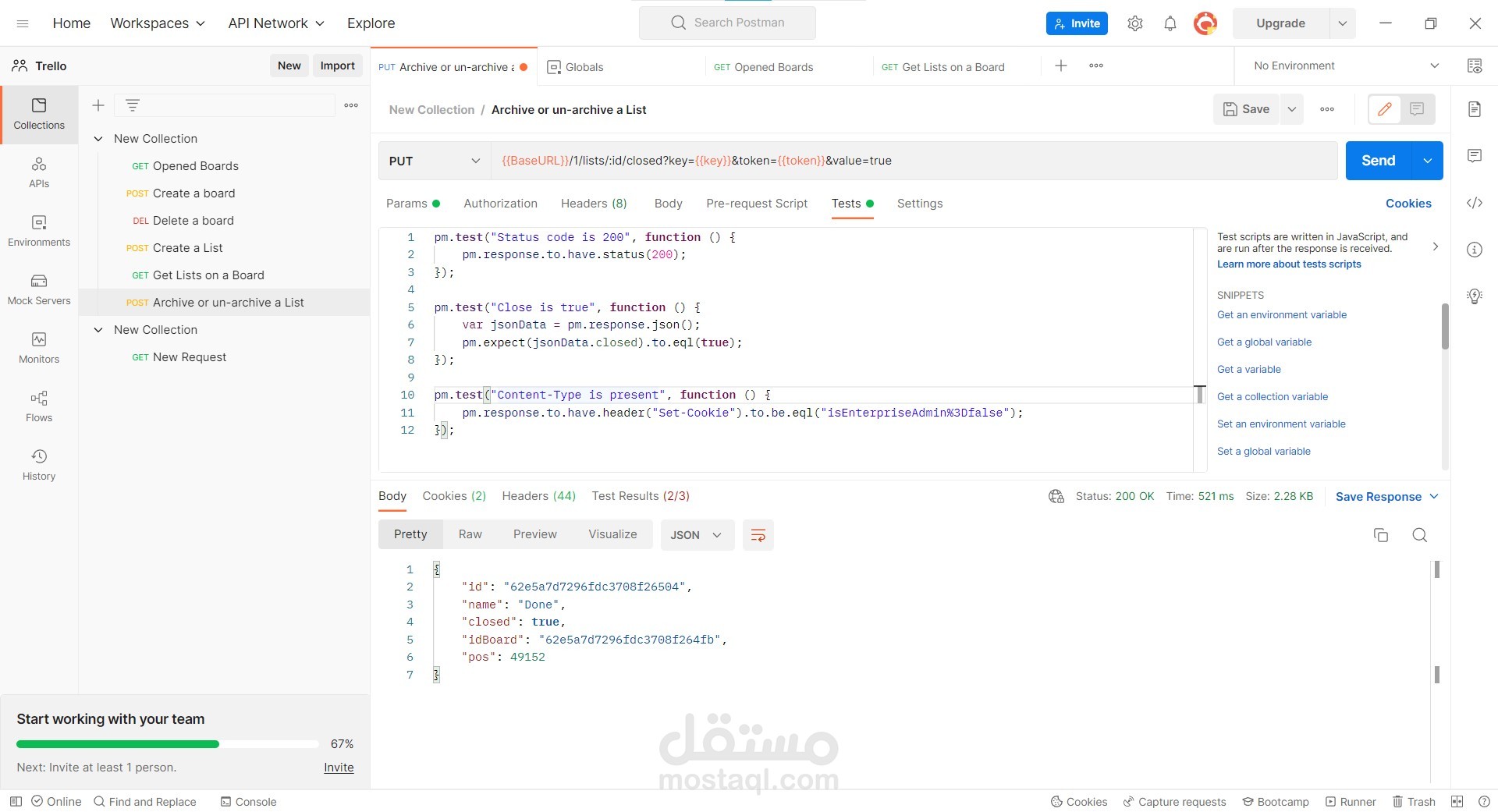Open the Trash in status bar

click(1415, 802)
